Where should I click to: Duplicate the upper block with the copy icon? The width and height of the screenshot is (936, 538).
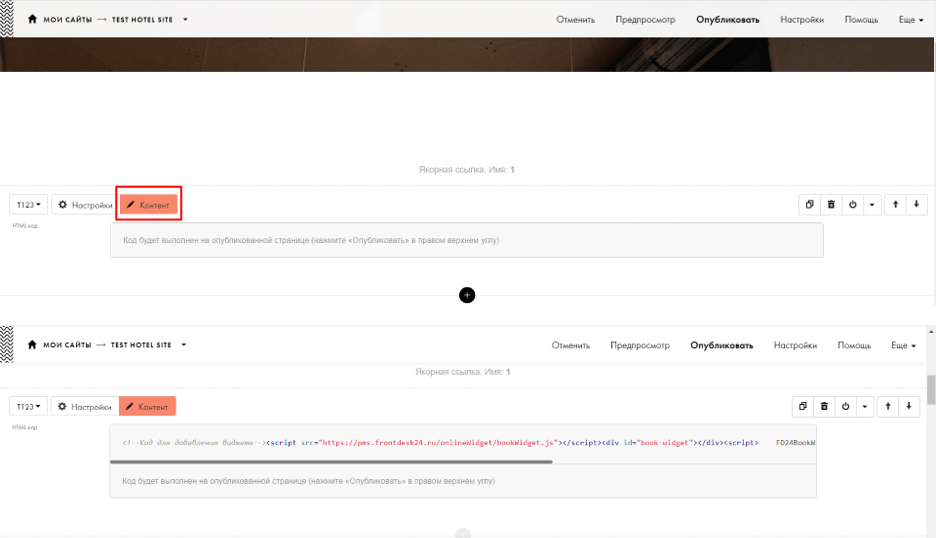point(809,204)
